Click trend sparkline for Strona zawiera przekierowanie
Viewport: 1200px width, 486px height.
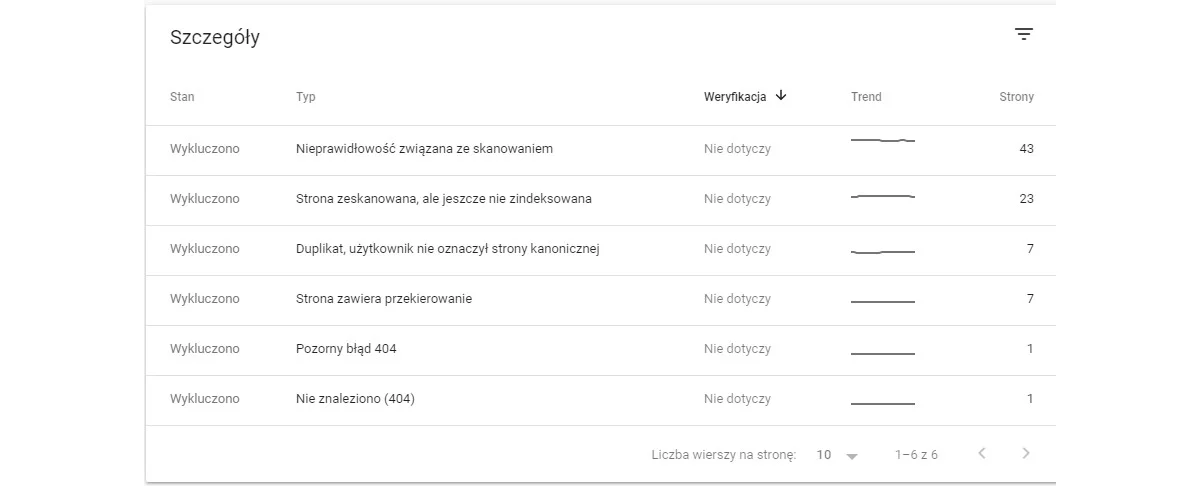[x=883, y=302]
